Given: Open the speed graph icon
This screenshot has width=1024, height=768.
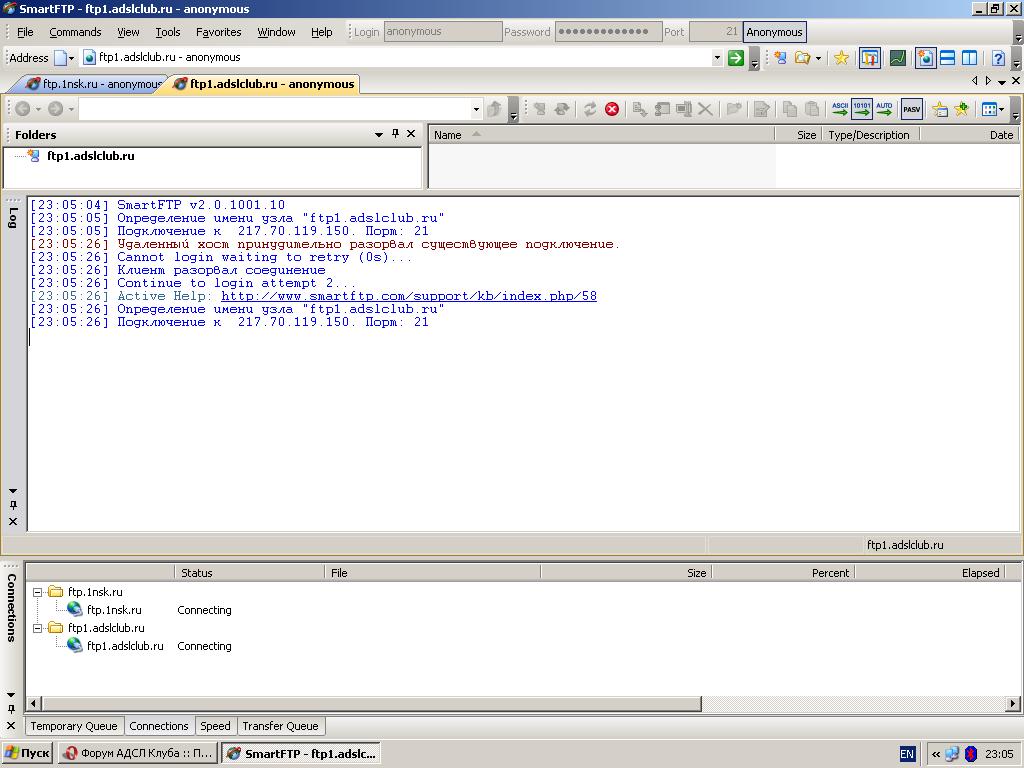Looking at the screenshot, I should [x=898, y=57].
